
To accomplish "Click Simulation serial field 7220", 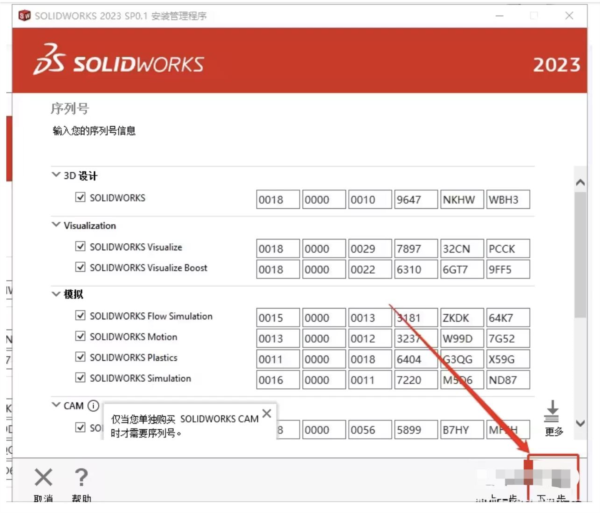I will click(416, 379).
